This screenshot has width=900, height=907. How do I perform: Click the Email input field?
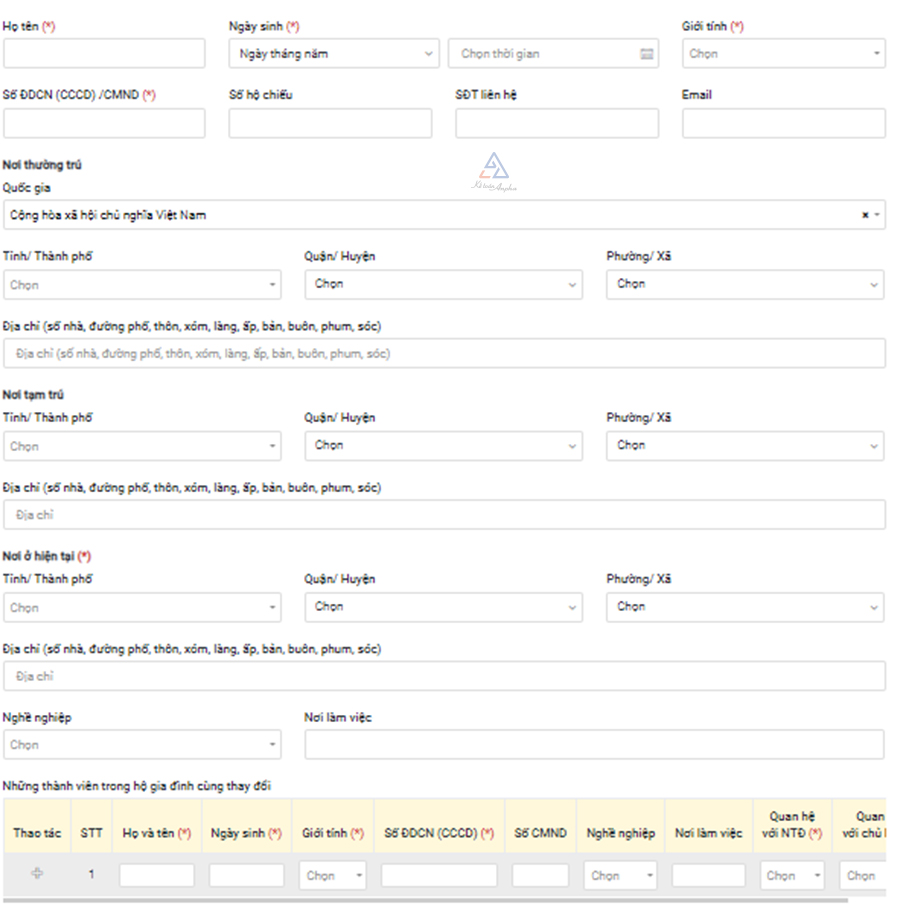tap(783, 123)
